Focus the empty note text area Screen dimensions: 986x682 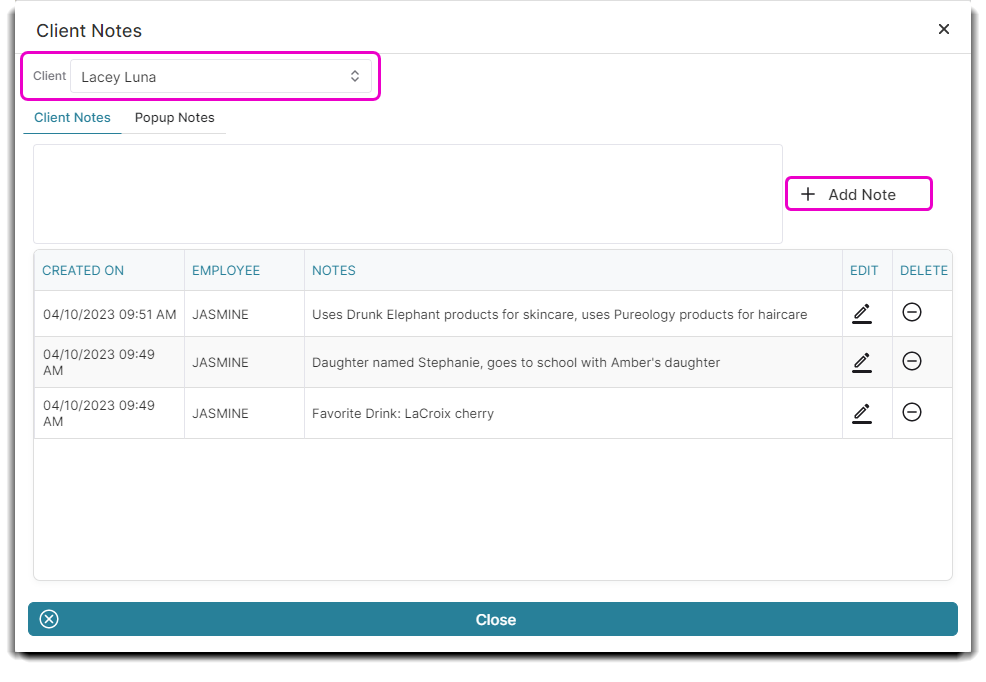tap(407, 194)
